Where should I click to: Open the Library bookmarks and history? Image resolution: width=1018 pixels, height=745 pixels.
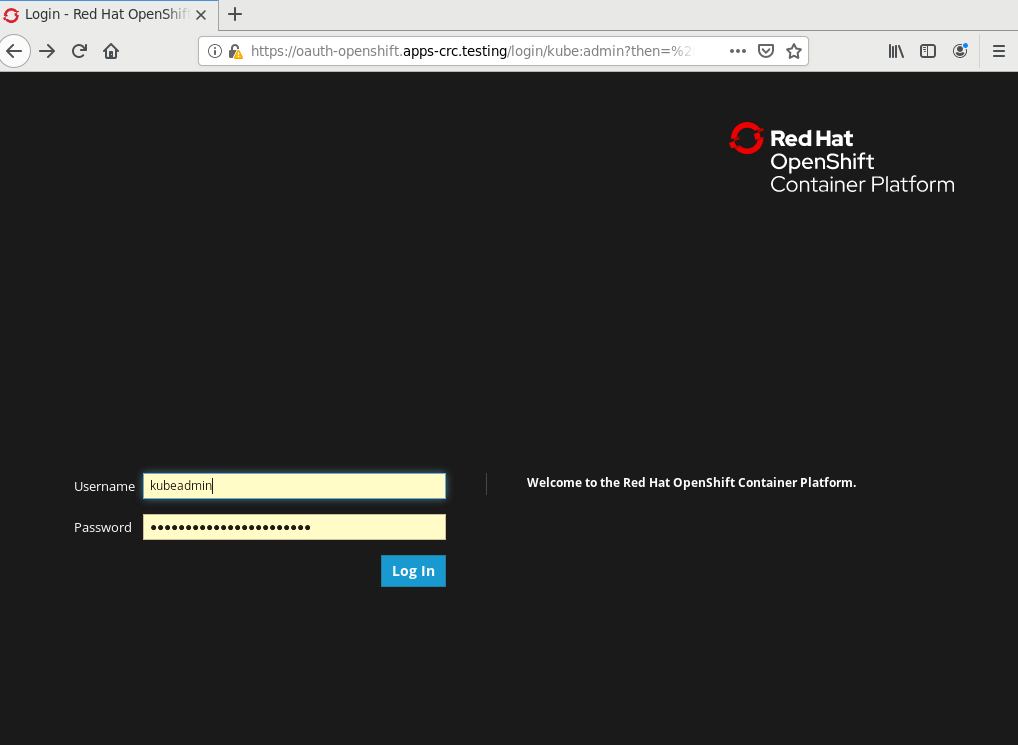pos(896,51)
